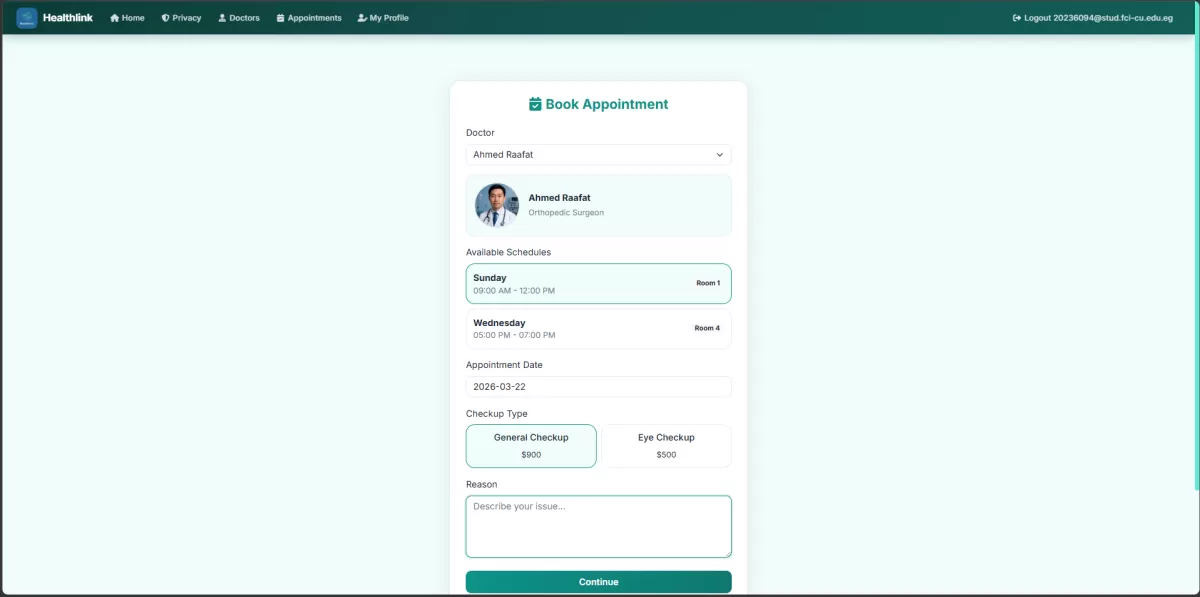This screenshot has width=1200, height=597.
Task: Click the Book Appointment calendar-check icon
Action: 535,104
